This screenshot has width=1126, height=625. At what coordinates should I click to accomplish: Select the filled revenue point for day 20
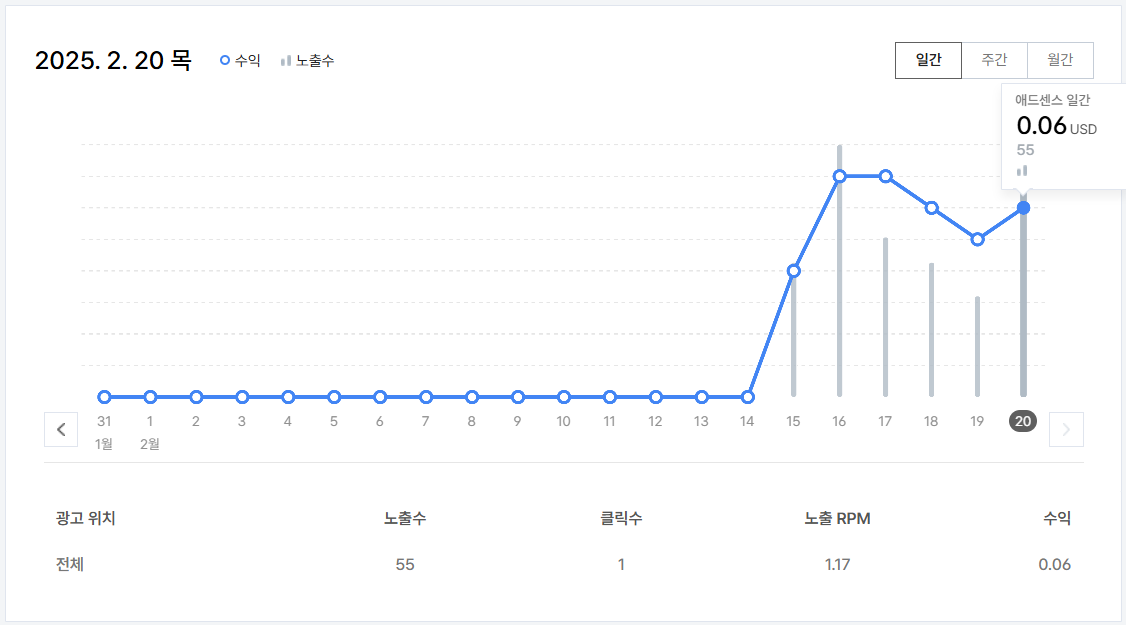[1023, 208]
